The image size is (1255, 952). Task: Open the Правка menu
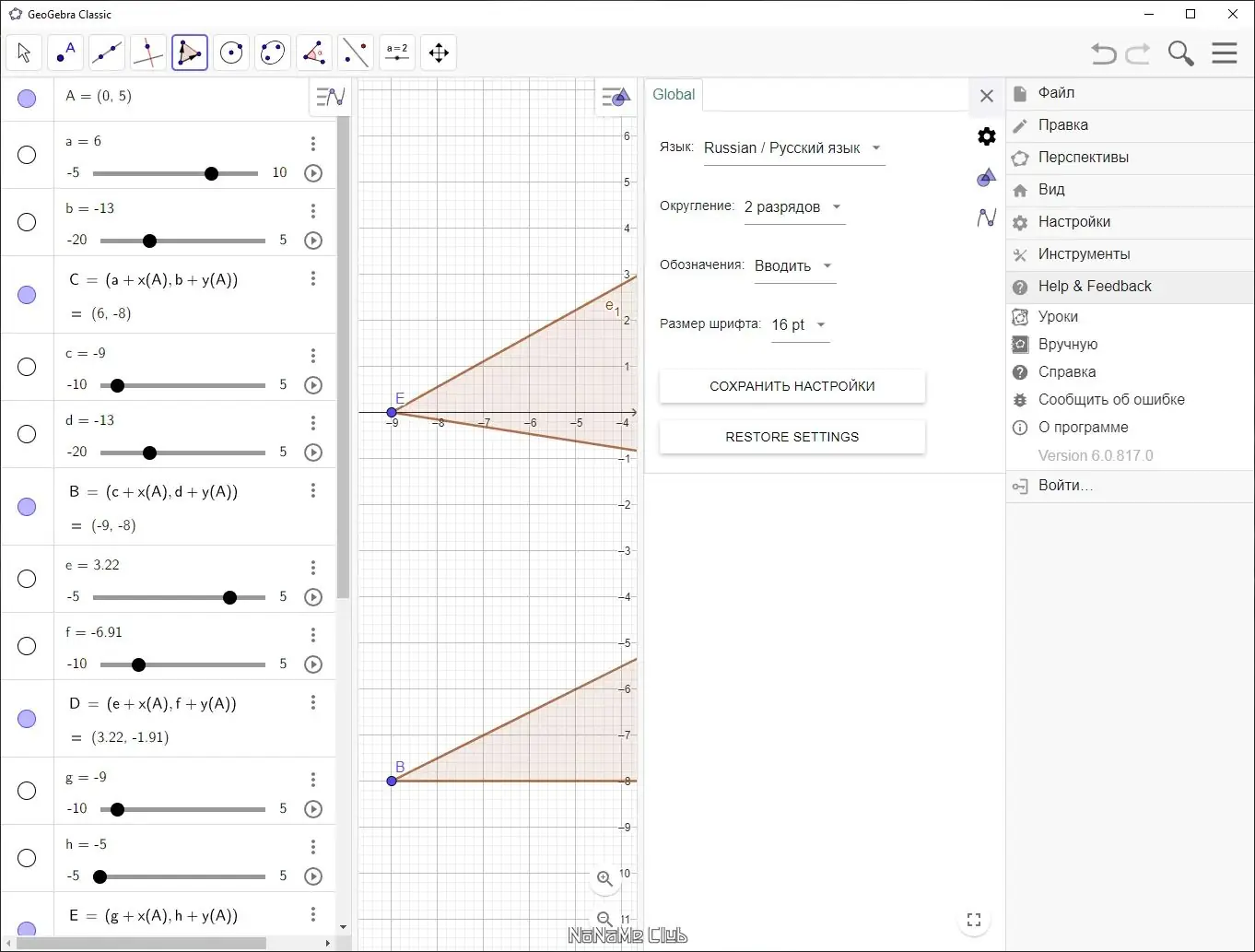[x=1130, y=125]
